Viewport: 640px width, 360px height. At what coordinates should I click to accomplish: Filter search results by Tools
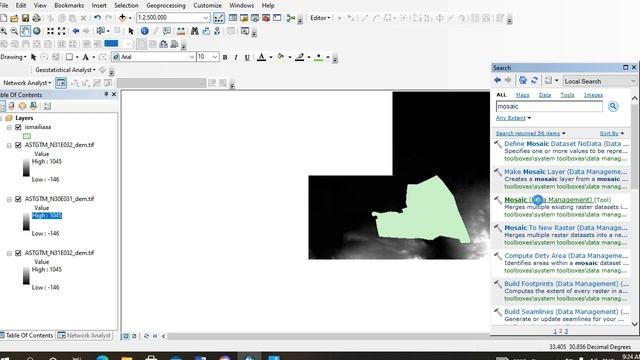click(x=567, y=95)
